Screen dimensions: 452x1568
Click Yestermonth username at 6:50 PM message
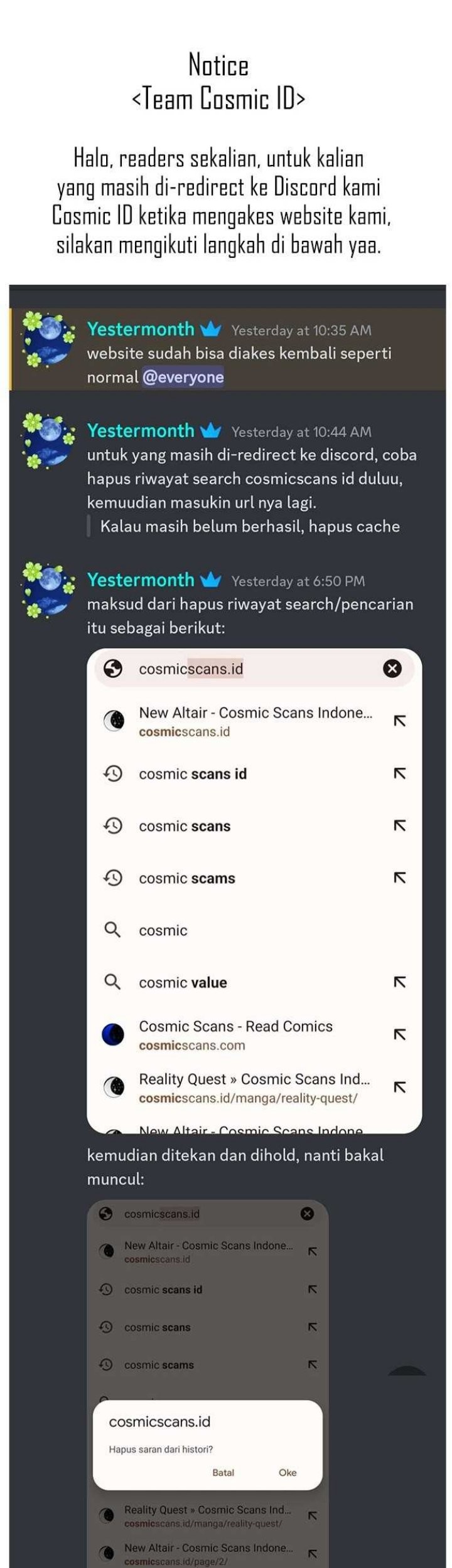click(x=141, y=580)
